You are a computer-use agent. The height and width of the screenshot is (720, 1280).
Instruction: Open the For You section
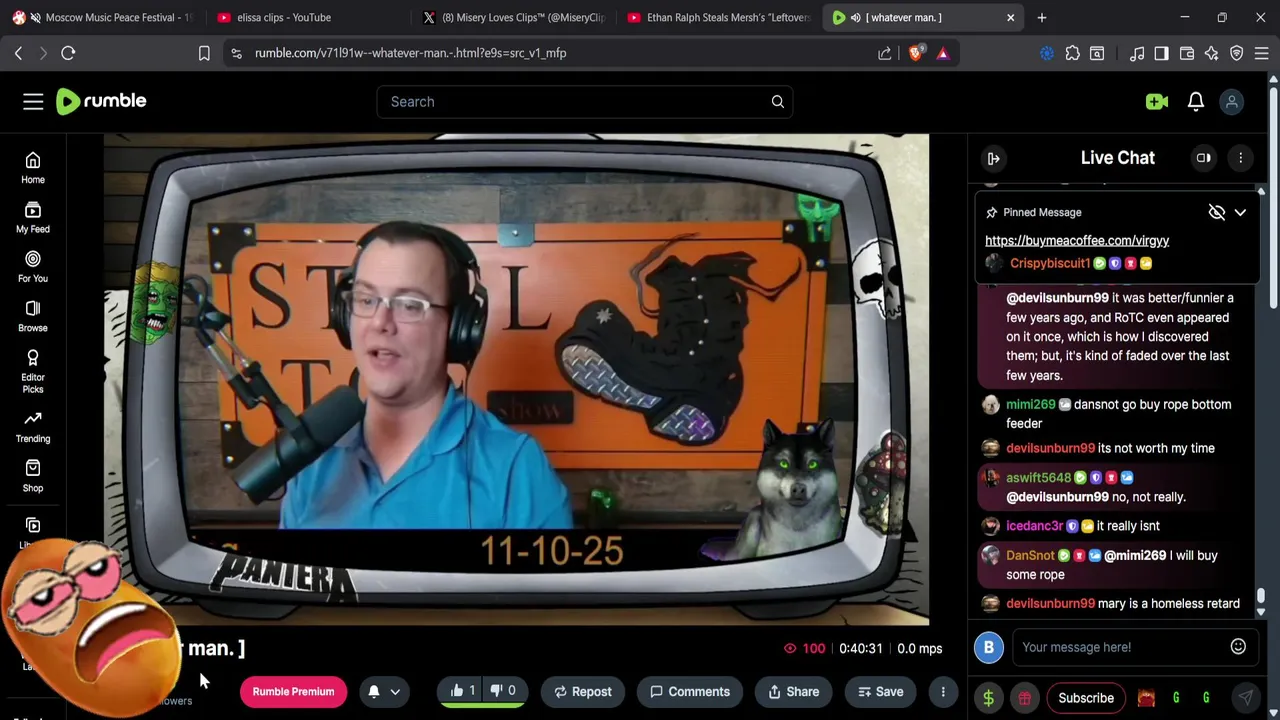point(33,267)
